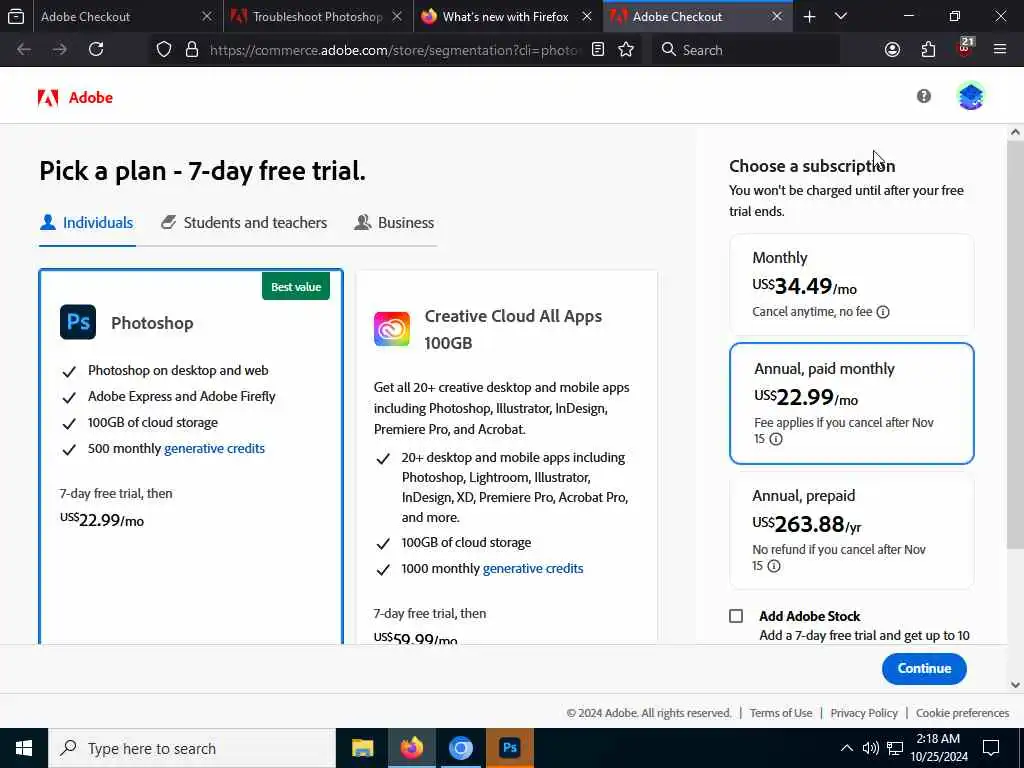
Task: Open Cookie preferences footer link
Action: 963,713
